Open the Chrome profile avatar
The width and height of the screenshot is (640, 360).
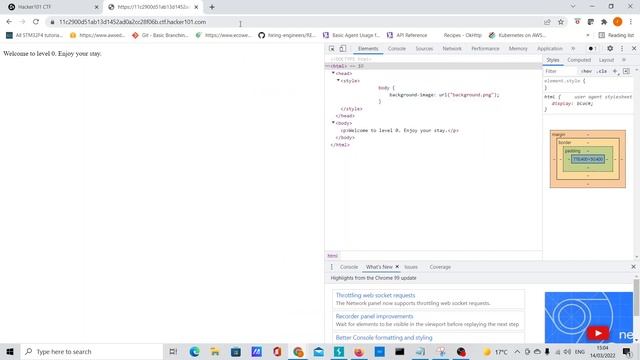(618, 22)
